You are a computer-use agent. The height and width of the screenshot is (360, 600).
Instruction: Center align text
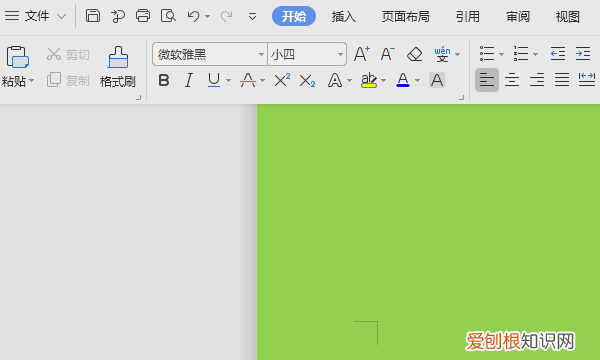pyautogui.click(x=512, y=80)
